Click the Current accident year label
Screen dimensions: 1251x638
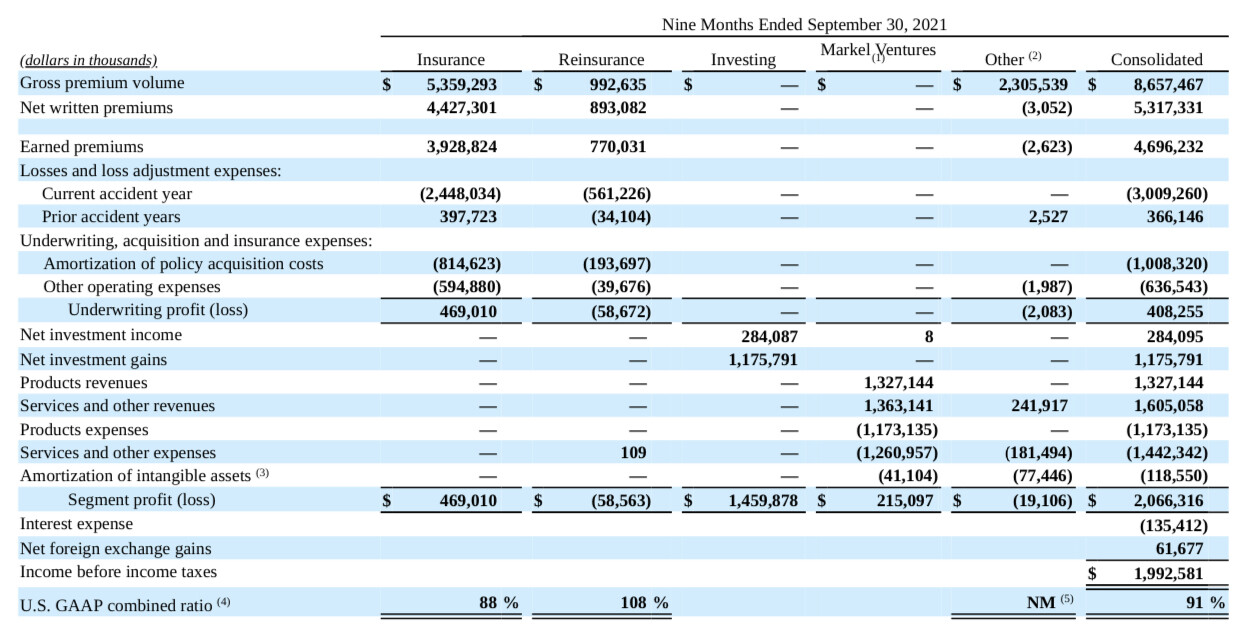coord(117,193)
